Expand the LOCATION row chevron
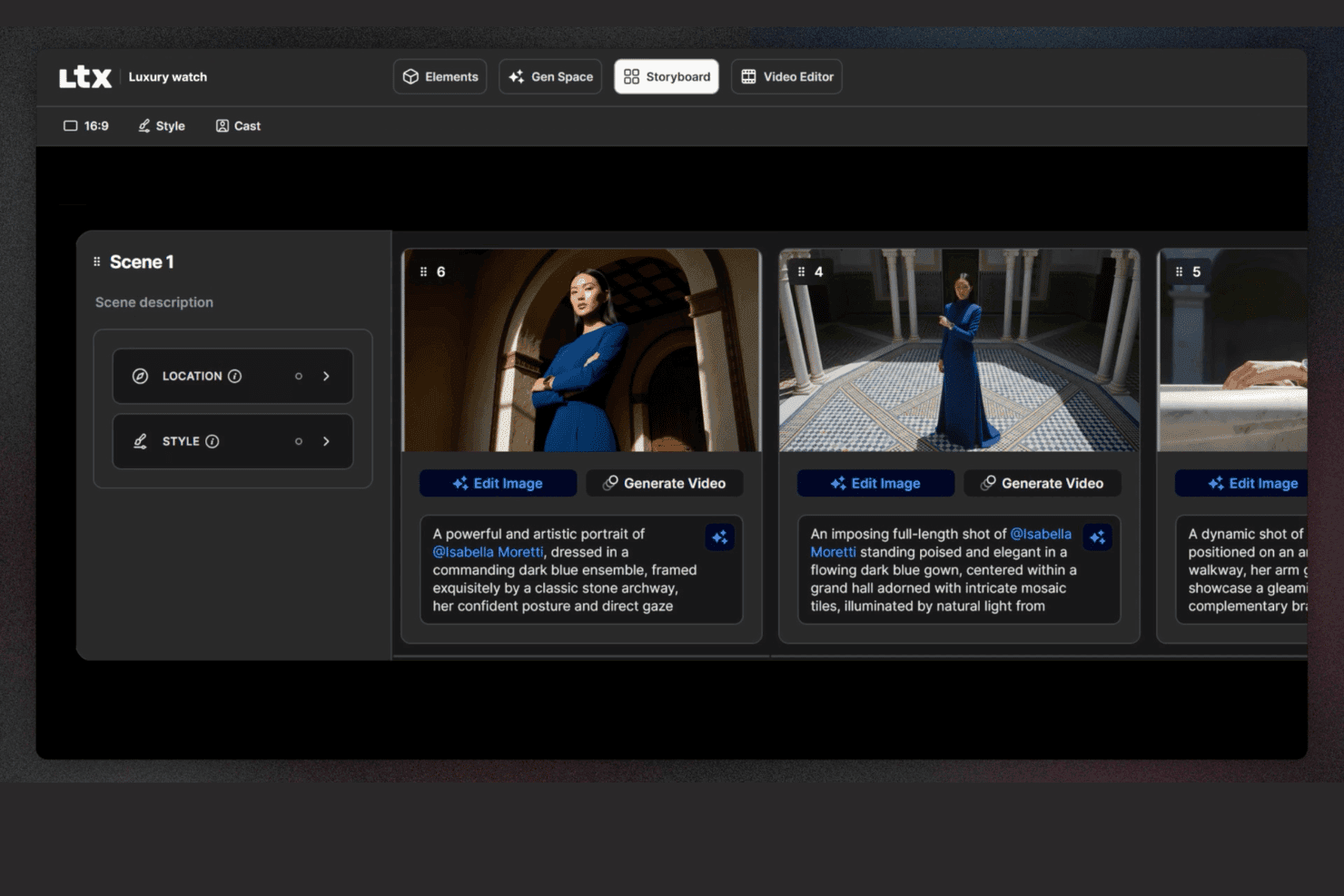This screenshot has height=896, width=1344. click(326, 376)
